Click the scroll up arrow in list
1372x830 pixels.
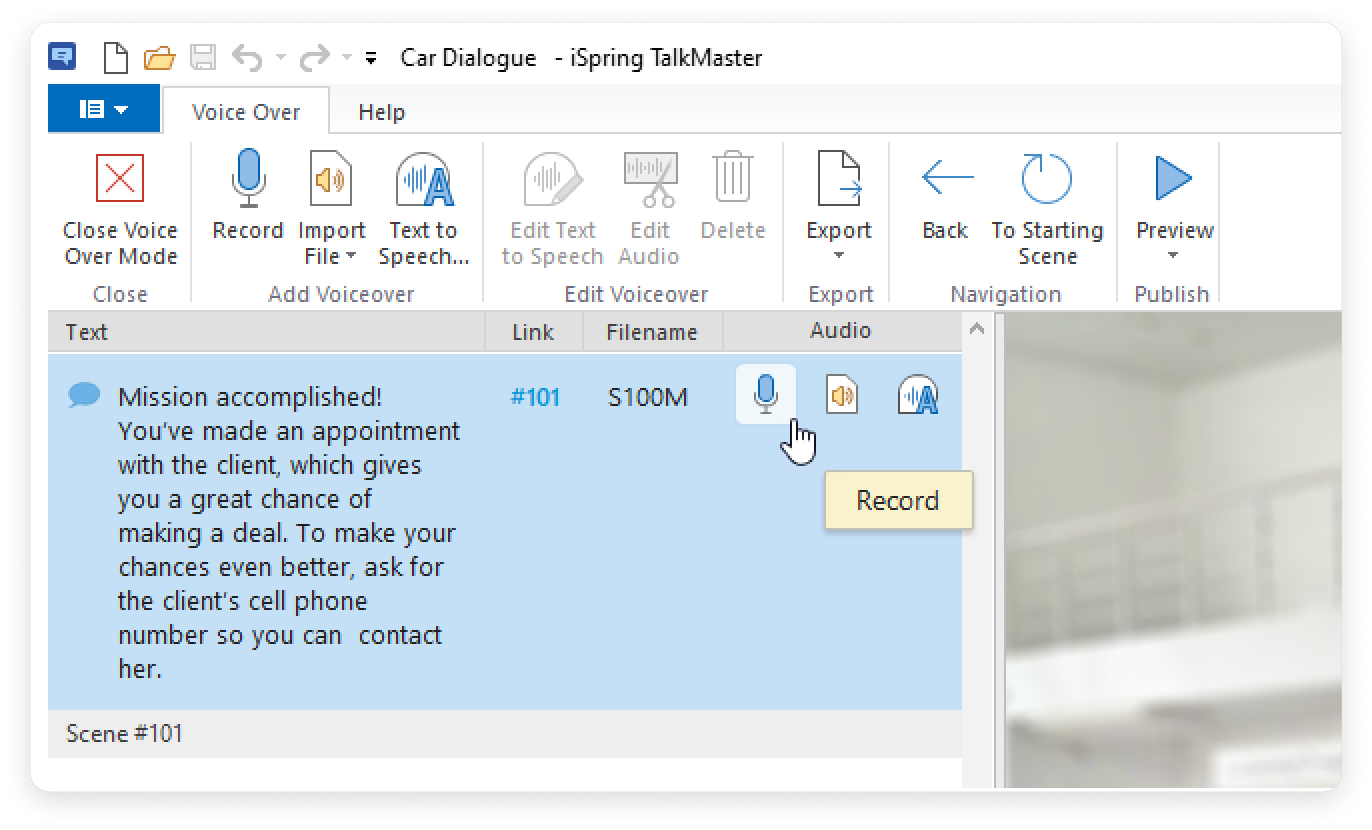[x=977, y=329]
